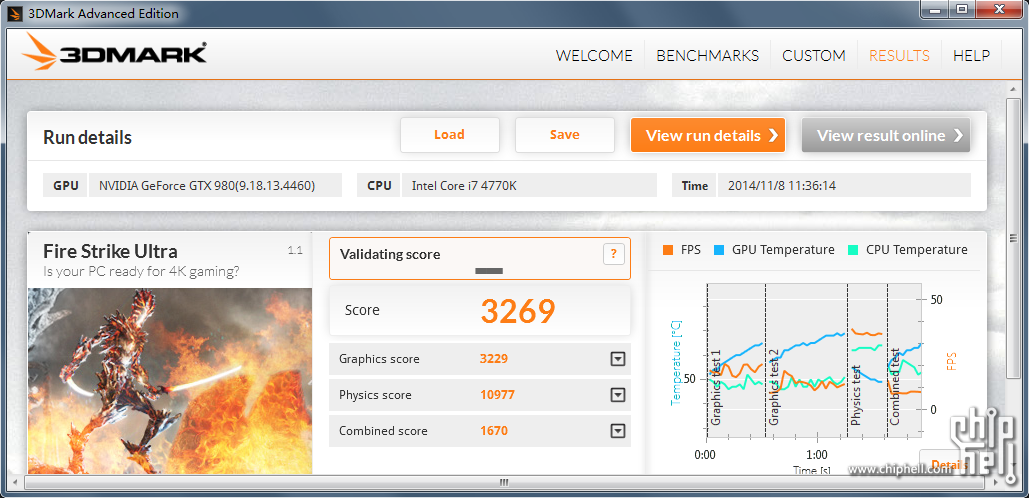Screen dimensions: 1029x498
Task: Click the Graphics score value 3229
Action: (494, 359)
